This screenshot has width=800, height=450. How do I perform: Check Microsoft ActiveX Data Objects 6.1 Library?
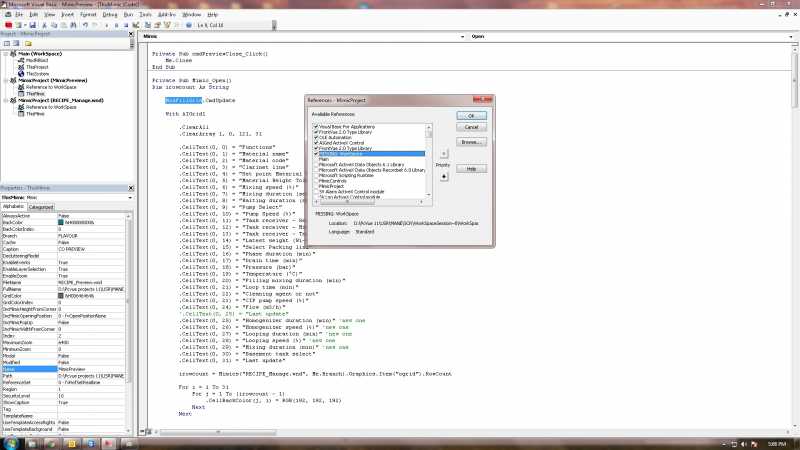point(316,165)
